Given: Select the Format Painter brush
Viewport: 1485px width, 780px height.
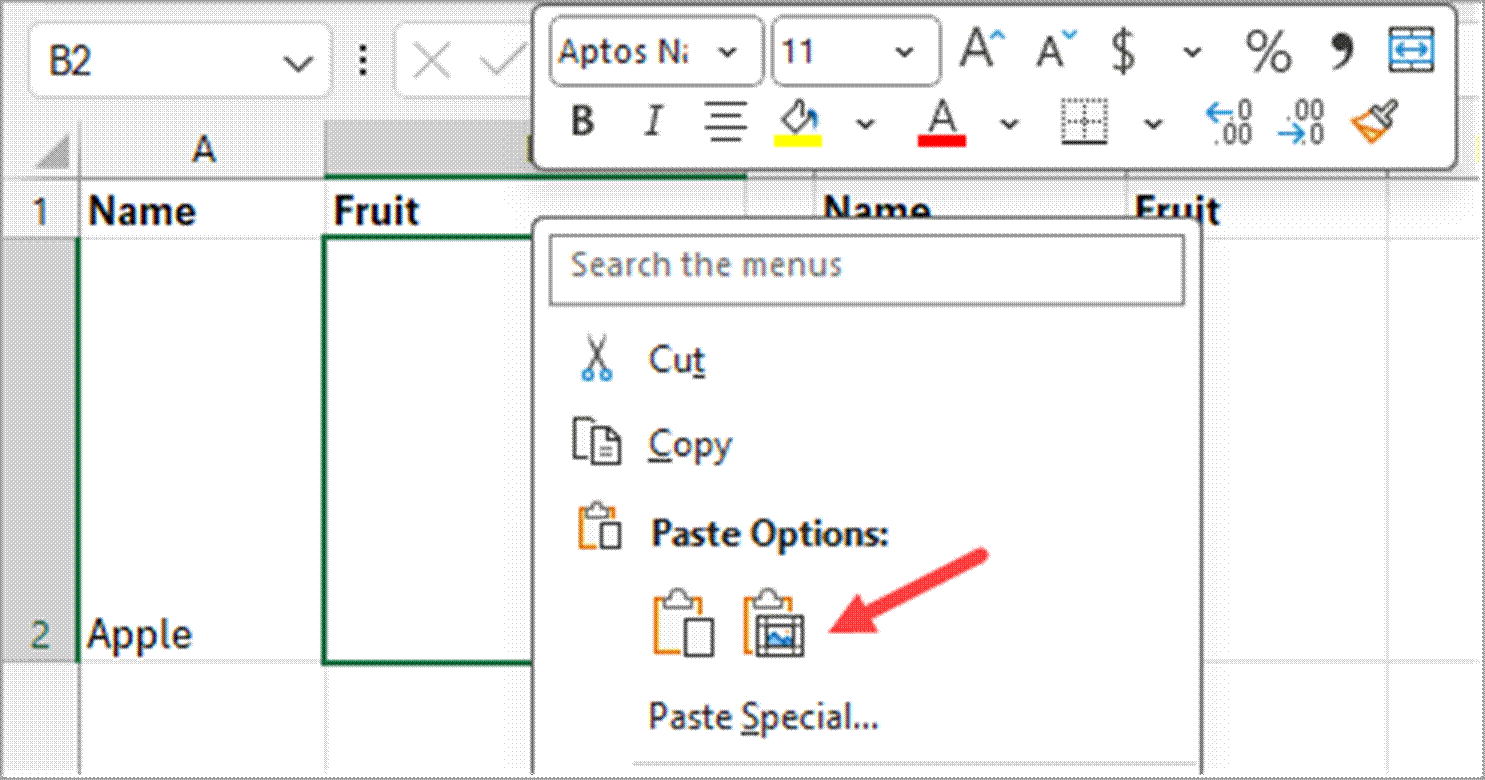Looking at the screenshot, I should [1374, 122].
